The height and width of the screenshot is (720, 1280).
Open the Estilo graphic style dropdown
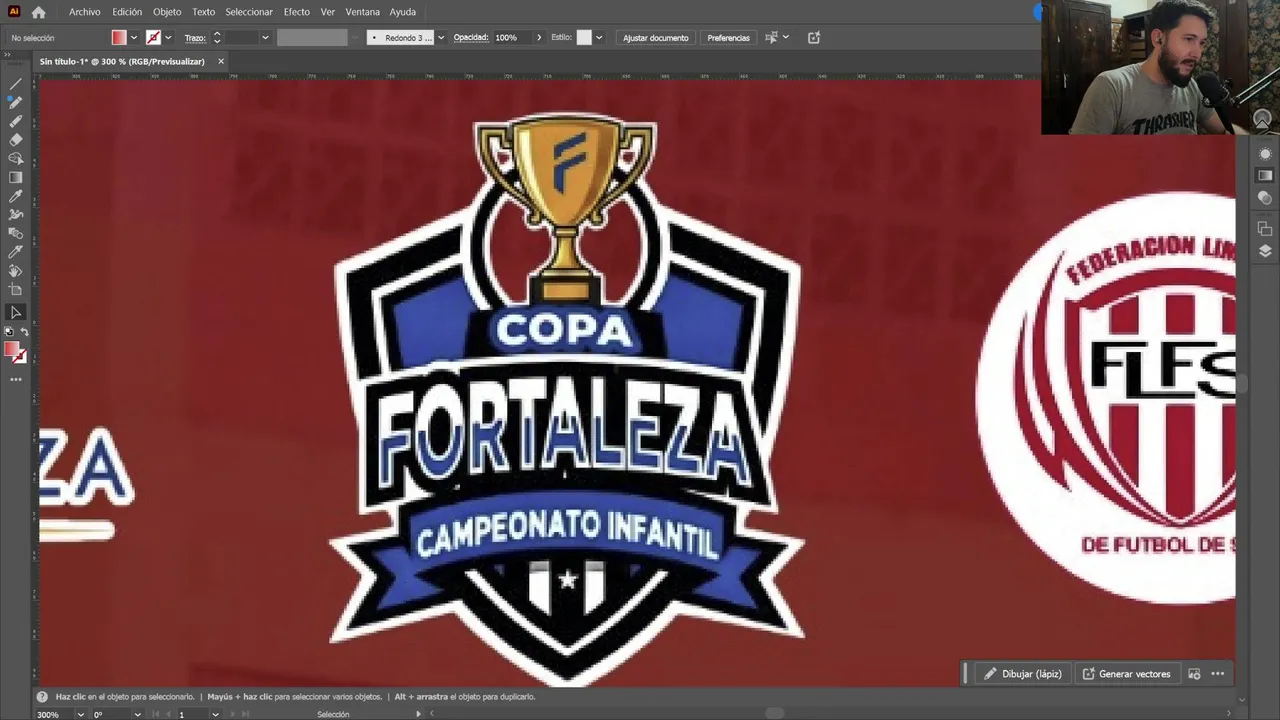coord(599,38)
